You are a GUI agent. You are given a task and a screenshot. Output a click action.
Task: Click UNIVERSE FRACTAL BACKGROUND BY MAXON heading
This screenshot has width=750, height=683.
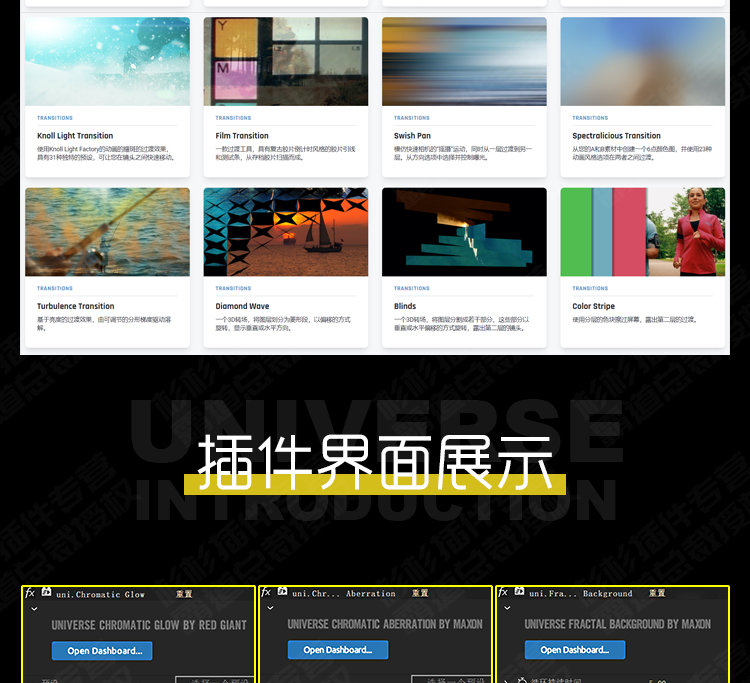point(618,624)
